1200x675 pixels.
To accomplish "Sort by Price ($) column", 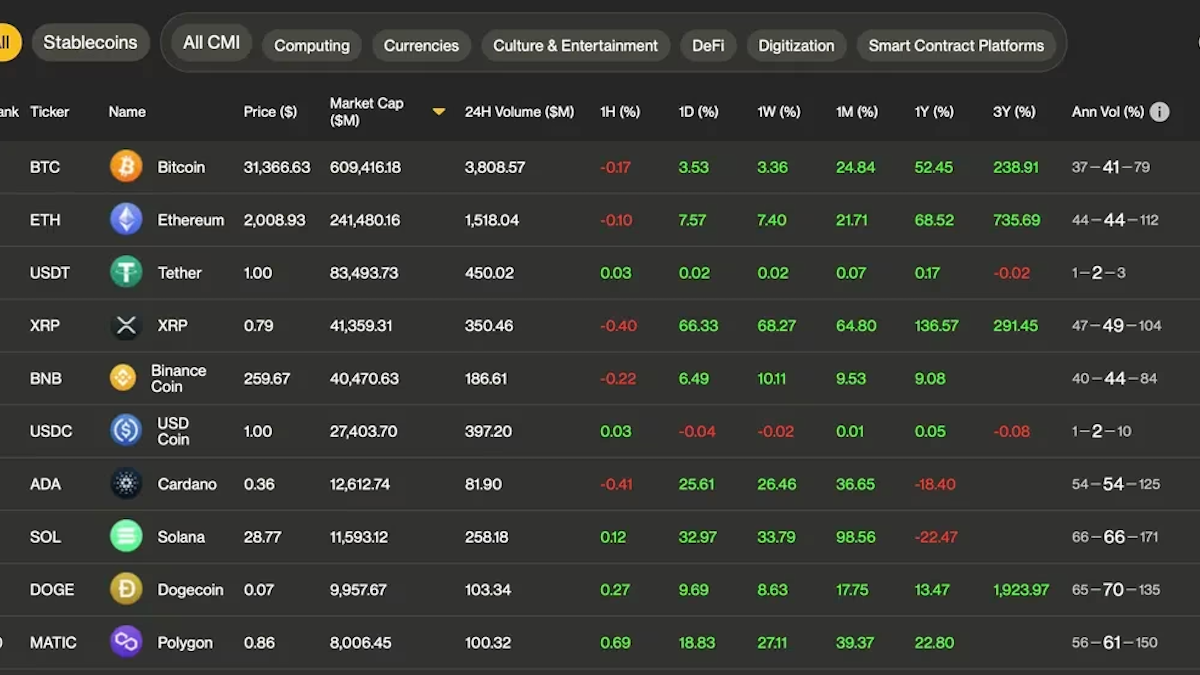I will point(270,112).
